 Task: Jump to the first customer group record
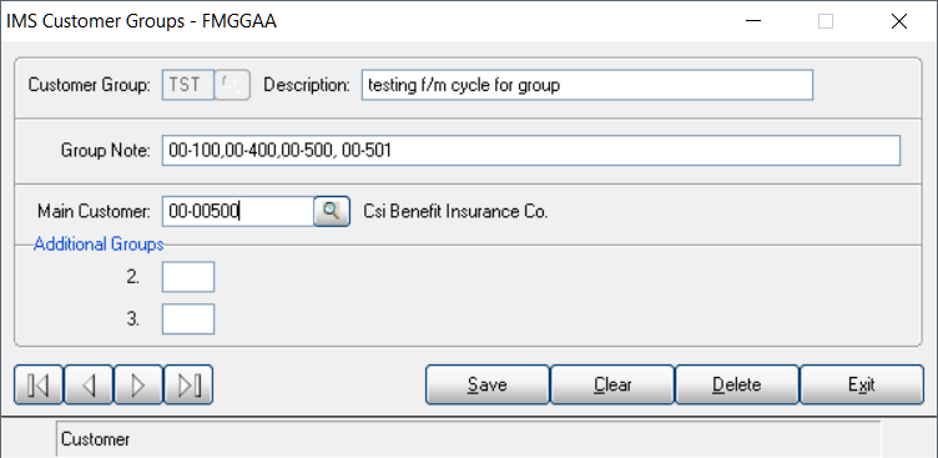39,385
